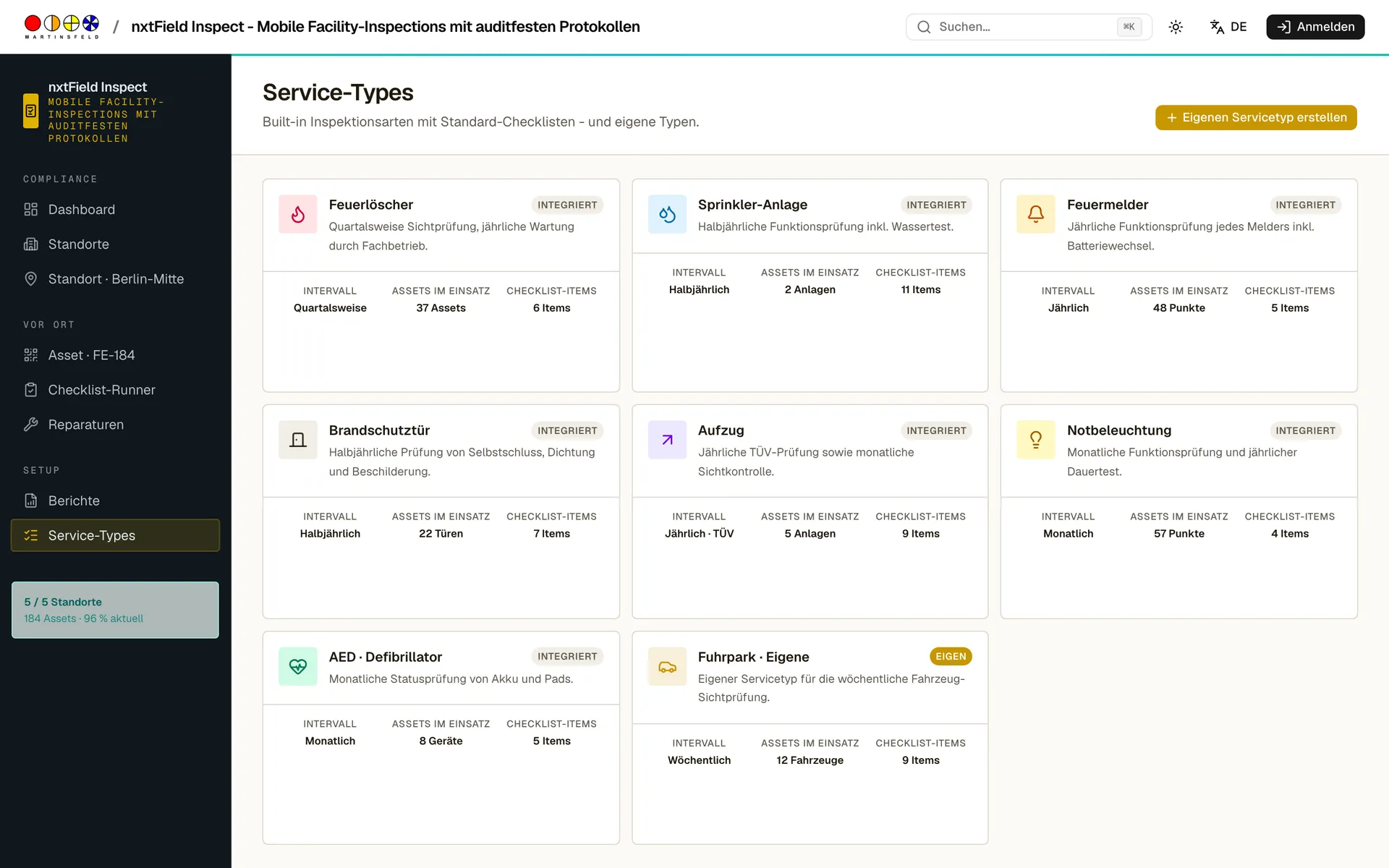
Task: Click the Berlin-Mitte map pin icon
Action: tap(30, 278)
